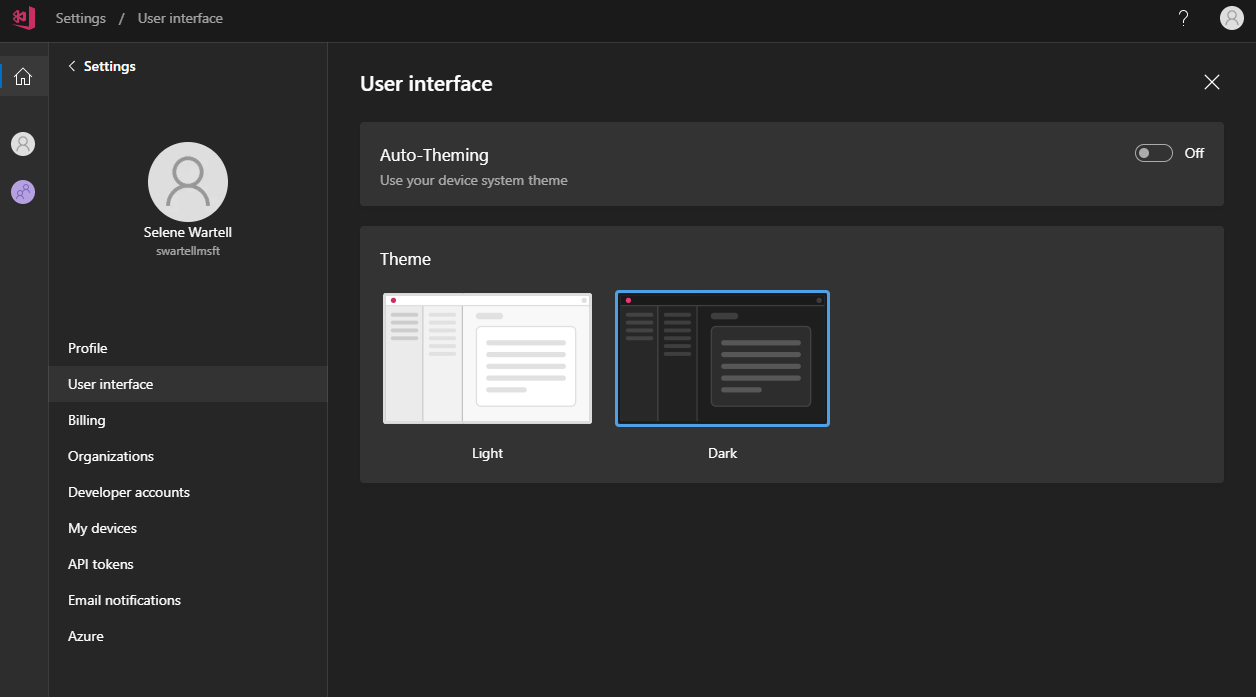Click the Dark theme label
The width and height of the screenshot is (1256, 697).
click(x=722, y=453)
